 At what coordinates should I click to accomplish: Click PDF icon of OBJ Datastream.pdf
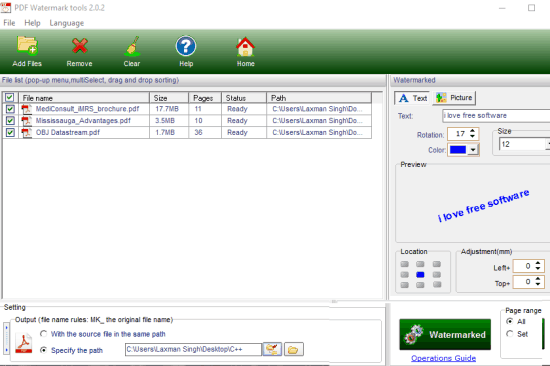pyautogui.click(x=26, y=133)
